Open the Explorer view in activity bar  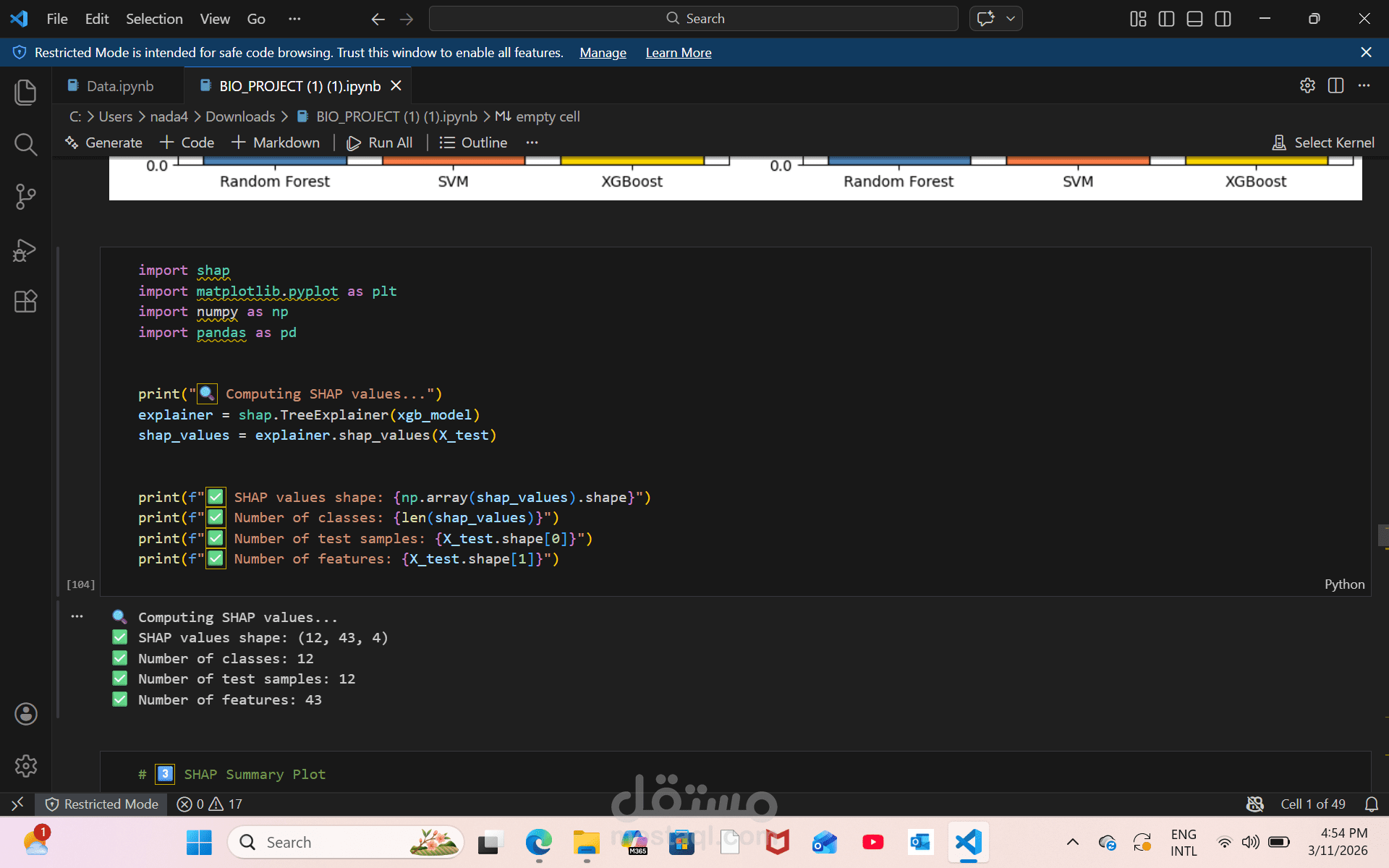click(25, 92)
